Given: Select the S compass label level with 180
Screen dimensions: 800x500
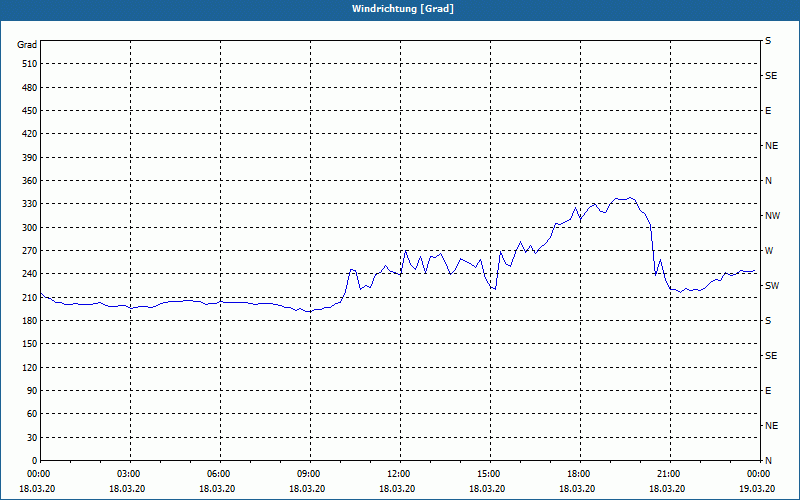Looking at the screenshot, I should click(768, 321).
